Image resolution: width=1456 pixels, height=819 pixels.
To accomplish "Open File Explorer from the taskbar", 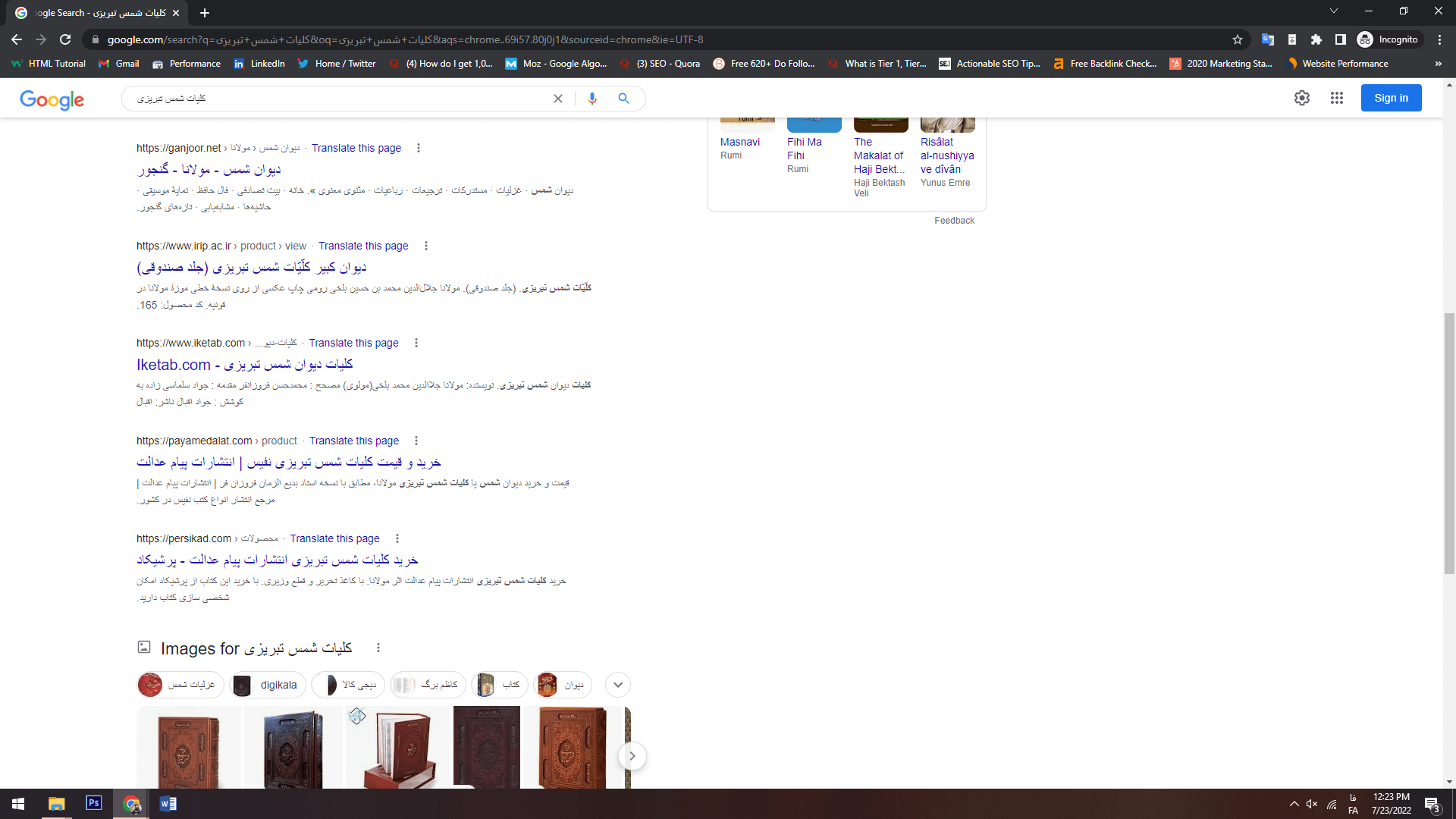I will click(56, 804).
